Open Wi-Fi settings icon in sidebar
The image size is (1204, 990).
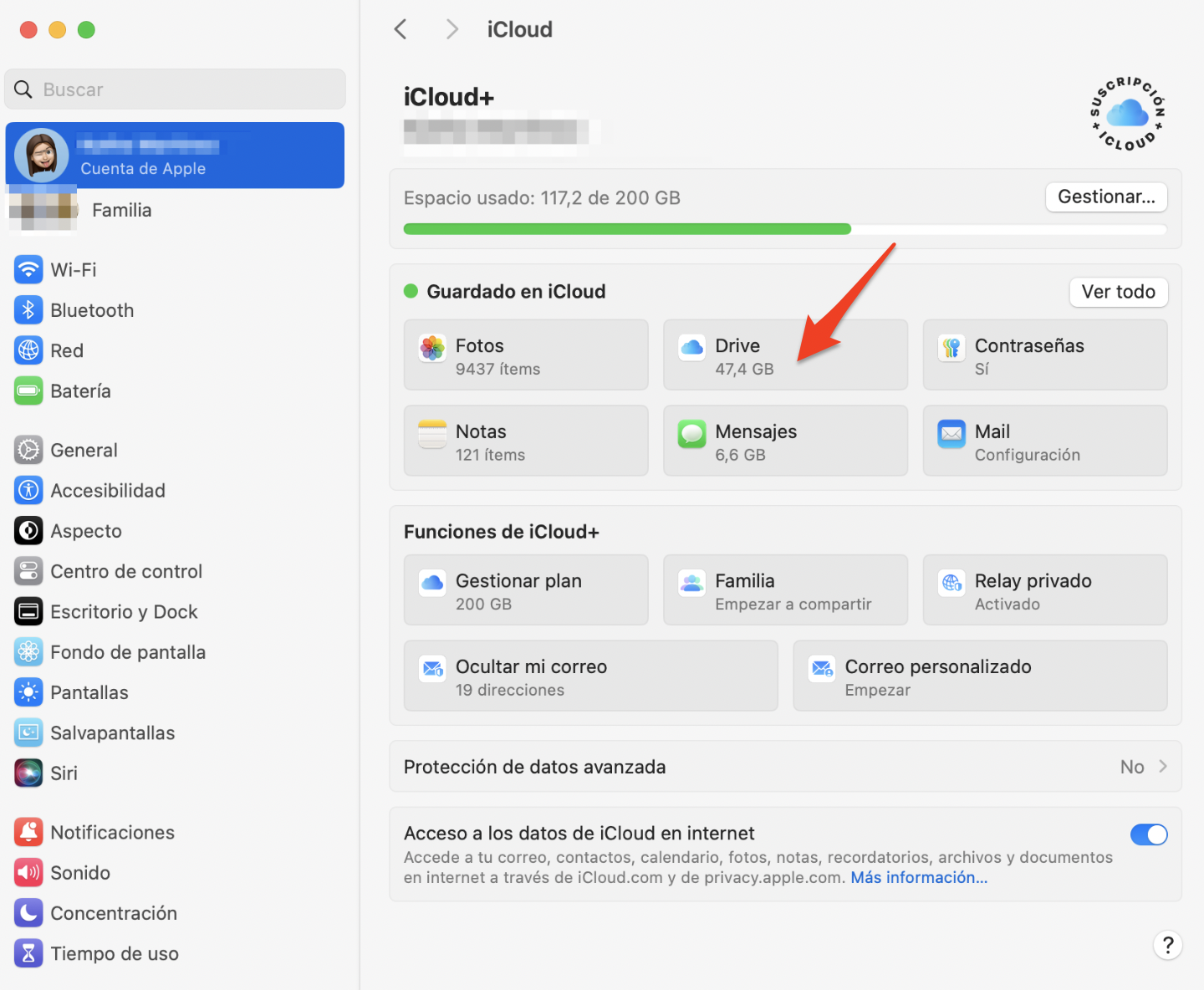pyautogui.click(x=28, y=269)
